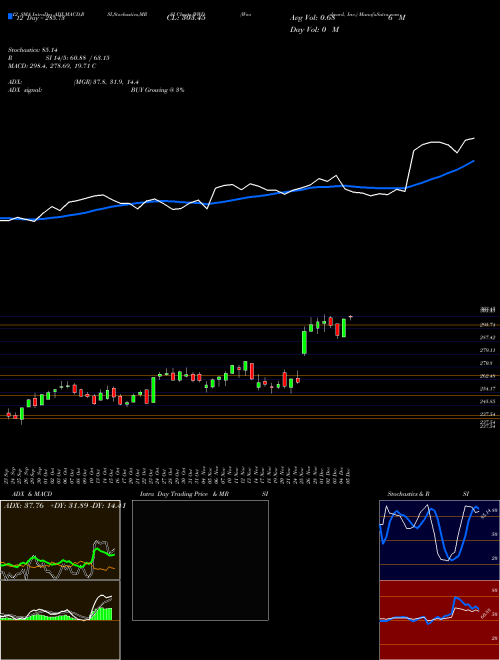Click the 'Stochastics: 85.14' reading
Screen dimensions: 500x660
(x=32, y=50)
